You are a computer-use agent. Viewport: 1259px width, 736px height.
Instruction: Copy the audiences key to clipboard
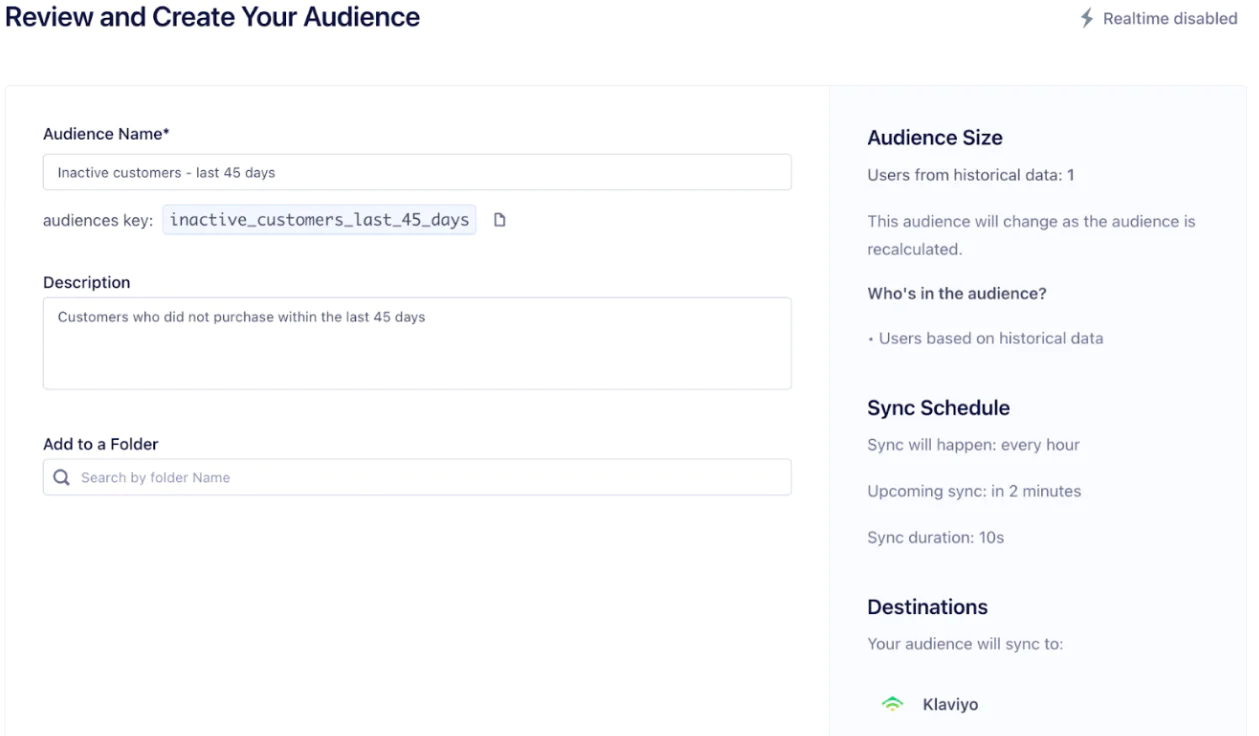[500, 220]
